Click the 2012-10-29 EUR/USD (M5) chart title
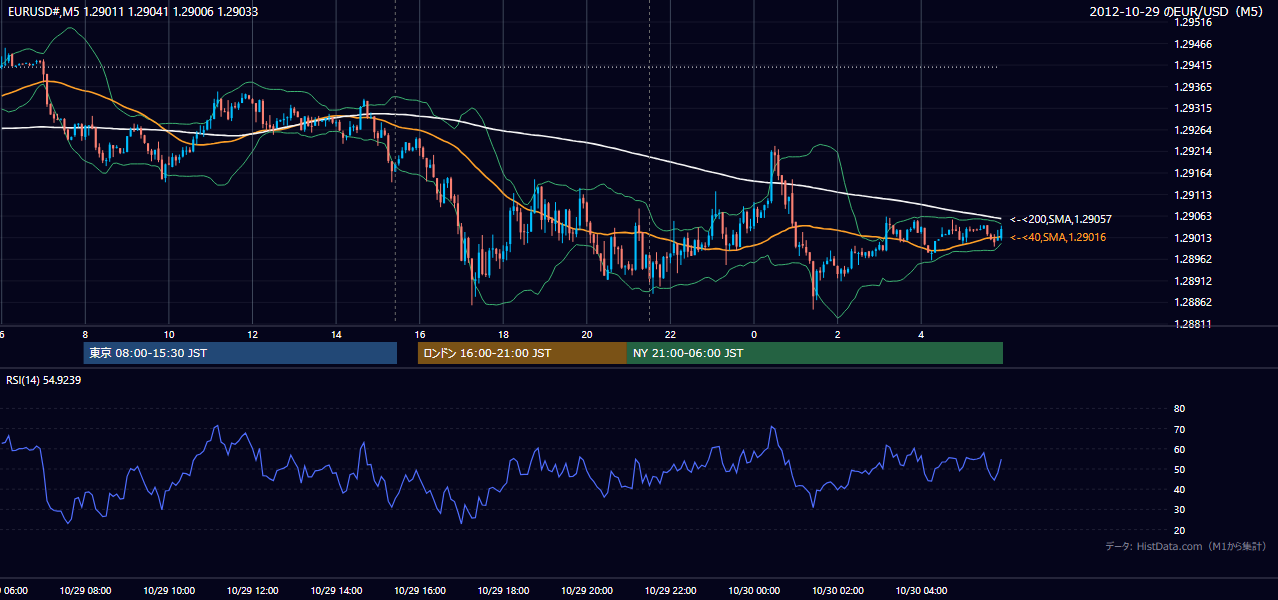The height and width of the screenshot is (600, 1278). (1176, 12)
